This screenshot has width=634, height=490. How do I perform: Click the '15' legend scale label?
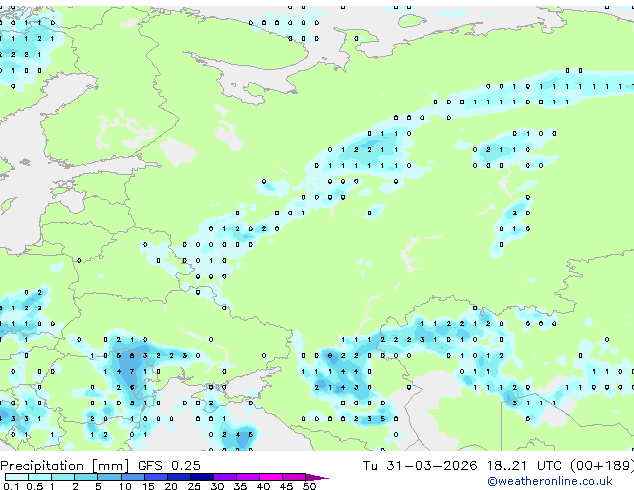coord(148,486)
